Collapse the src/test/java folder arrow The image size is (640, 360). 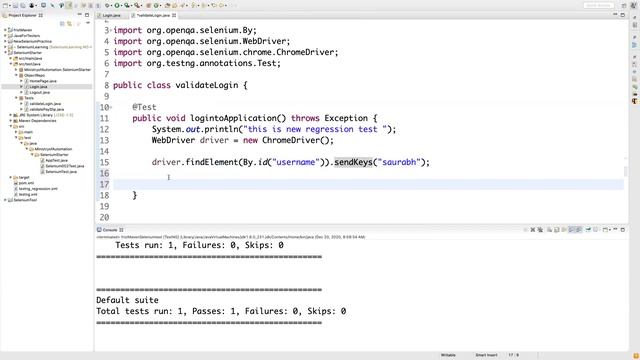point(11,64)
